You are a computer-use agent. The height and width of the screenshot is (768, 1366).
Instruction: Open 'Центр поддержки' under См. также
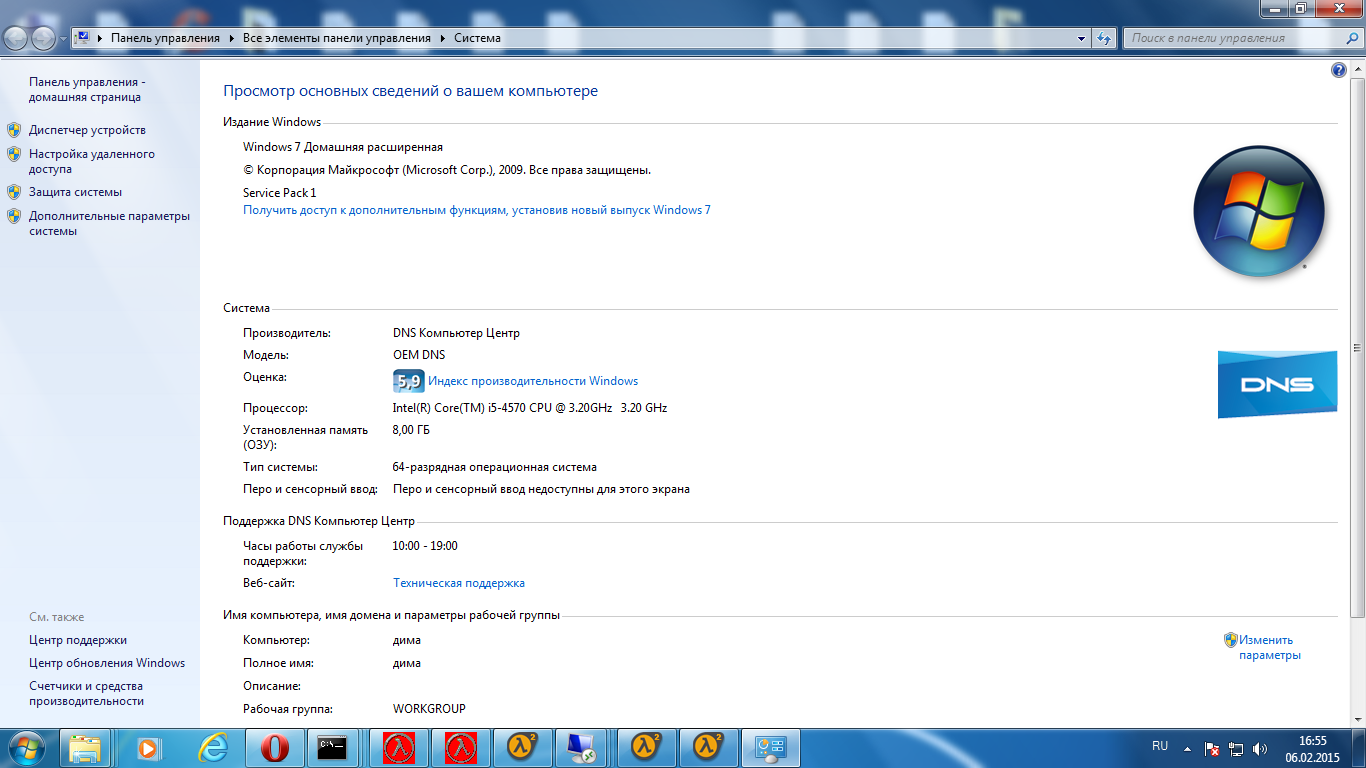pyautogui.click(x=78, y=640)
